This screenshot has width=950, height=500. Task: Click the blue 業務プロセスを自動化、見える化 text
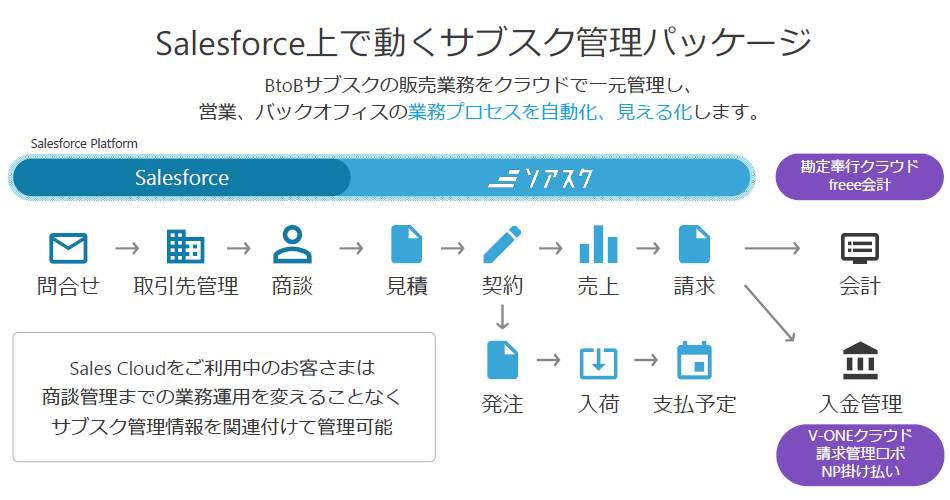(550, 112)
